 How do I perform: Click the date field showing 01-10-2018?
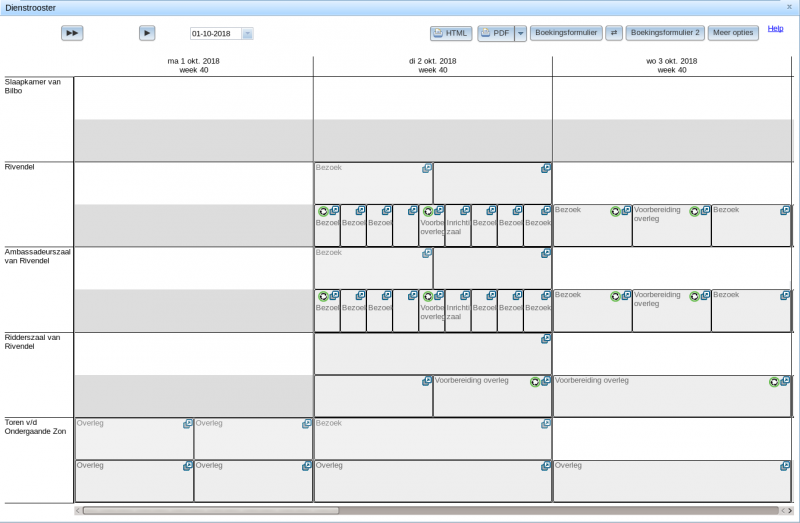point(216,34)
